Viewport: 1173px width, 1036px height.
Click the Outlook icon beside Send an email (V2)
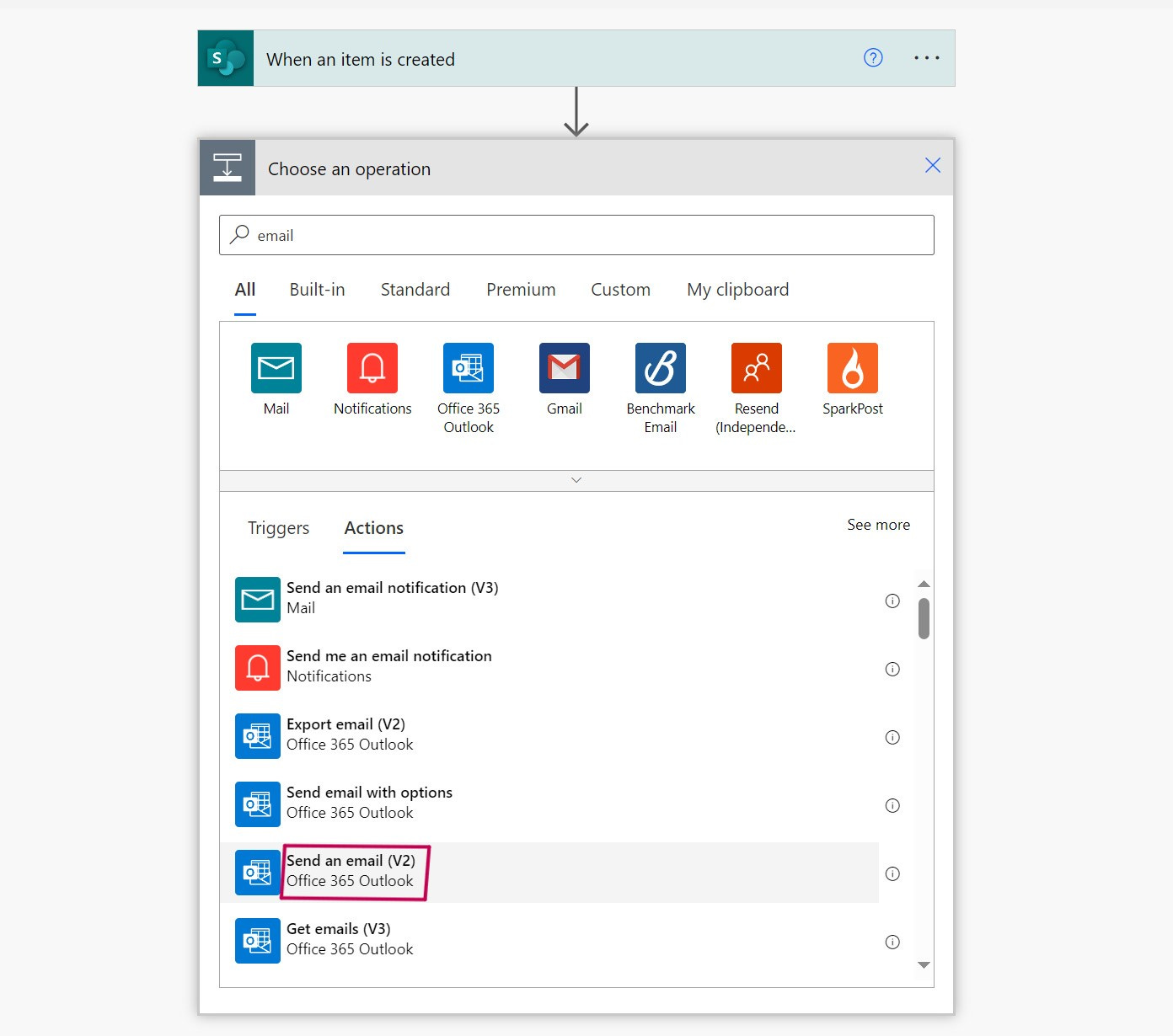click(258, 873)
